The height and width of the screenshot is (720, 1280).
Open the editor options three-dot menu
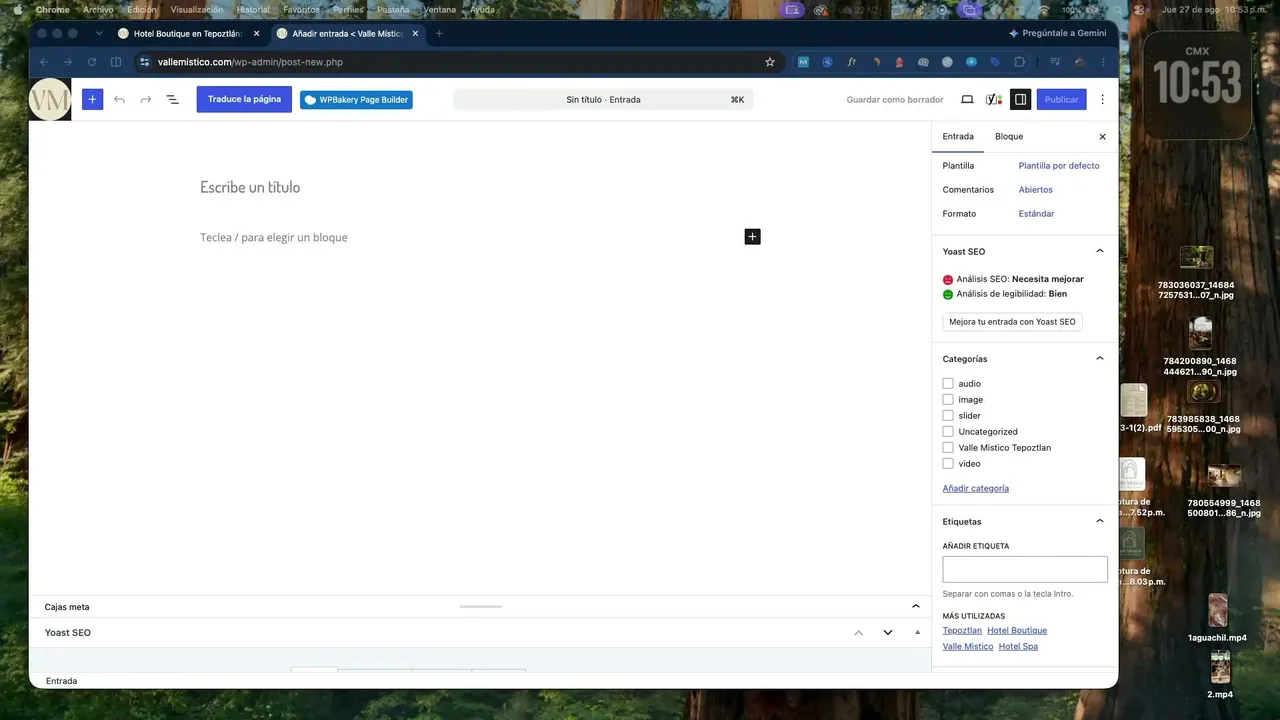[1103, 99]
